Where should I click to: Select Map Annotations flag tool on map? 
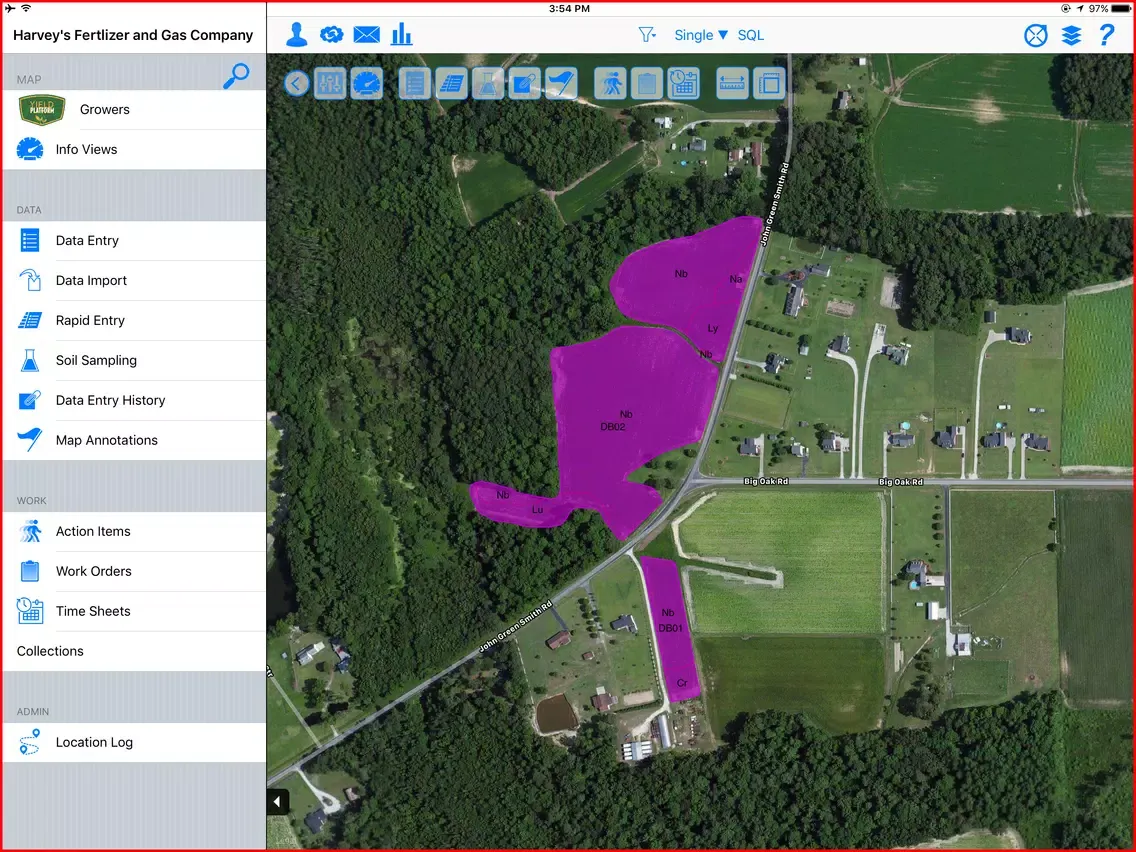coord(561,84)
